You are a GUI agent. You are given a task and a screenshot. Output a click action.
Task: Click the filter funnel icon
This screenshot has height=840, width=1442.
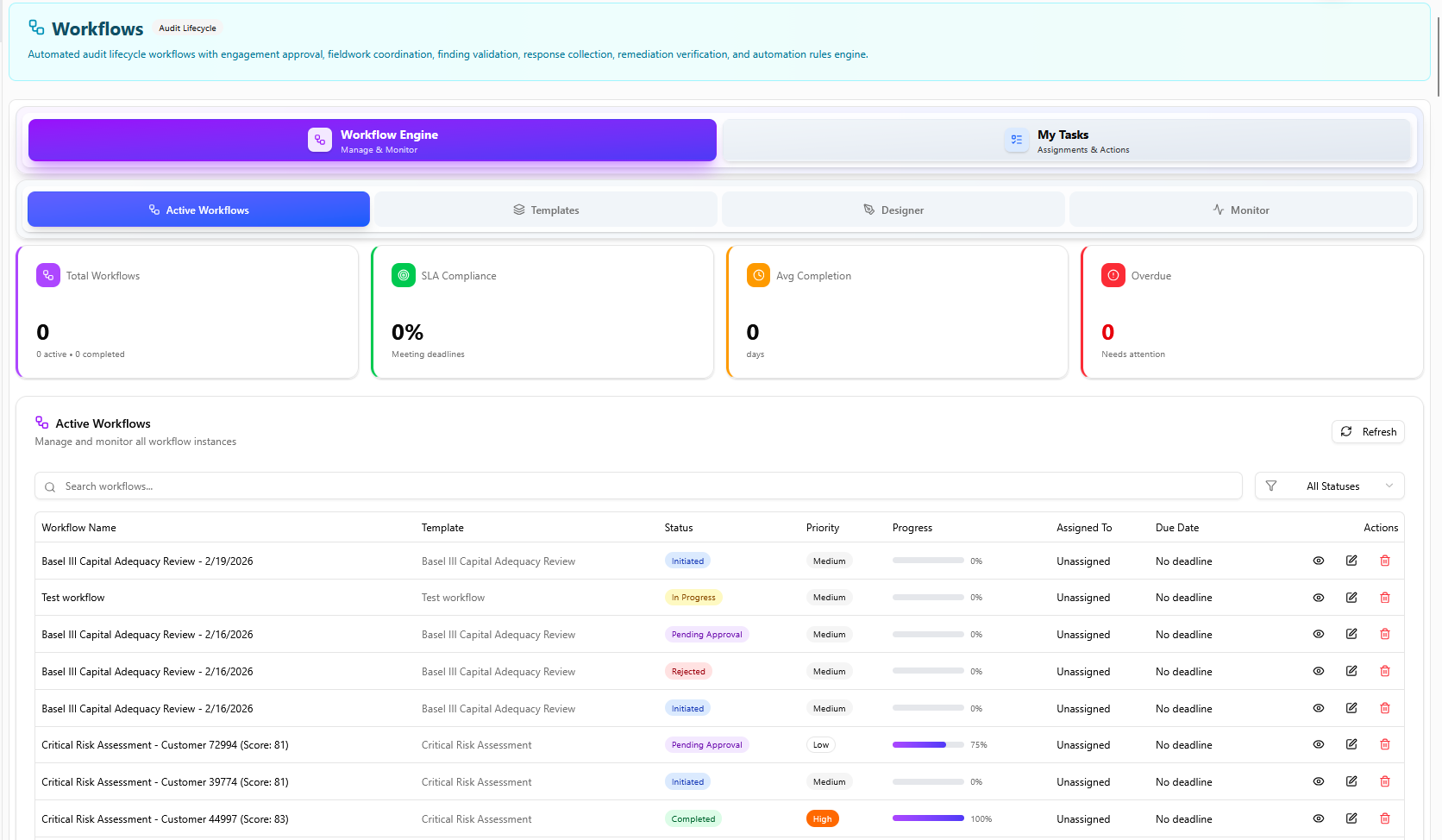1270,486
